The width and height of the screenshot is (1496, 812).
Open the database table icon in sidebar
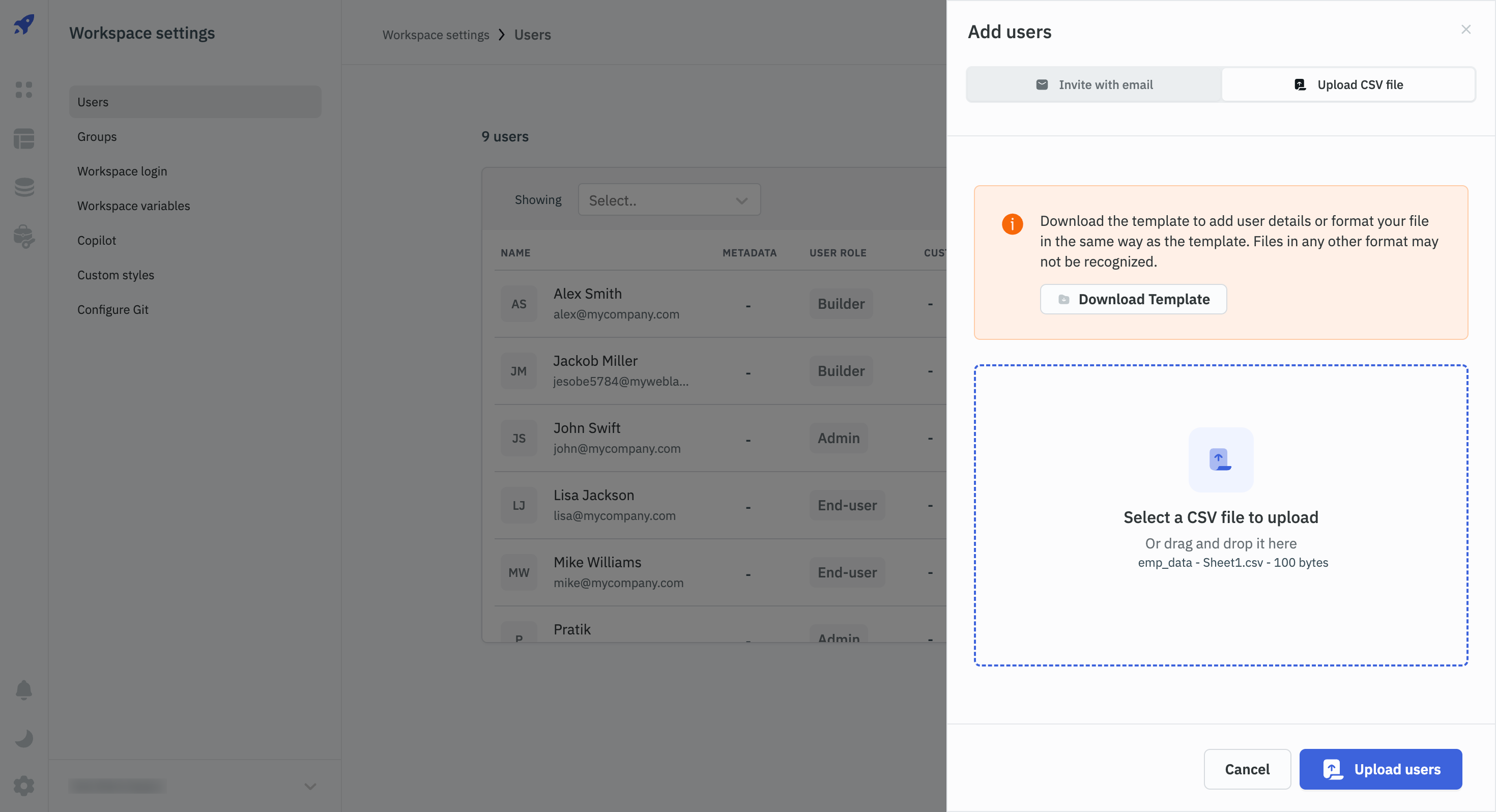click(x=24, y=138)
